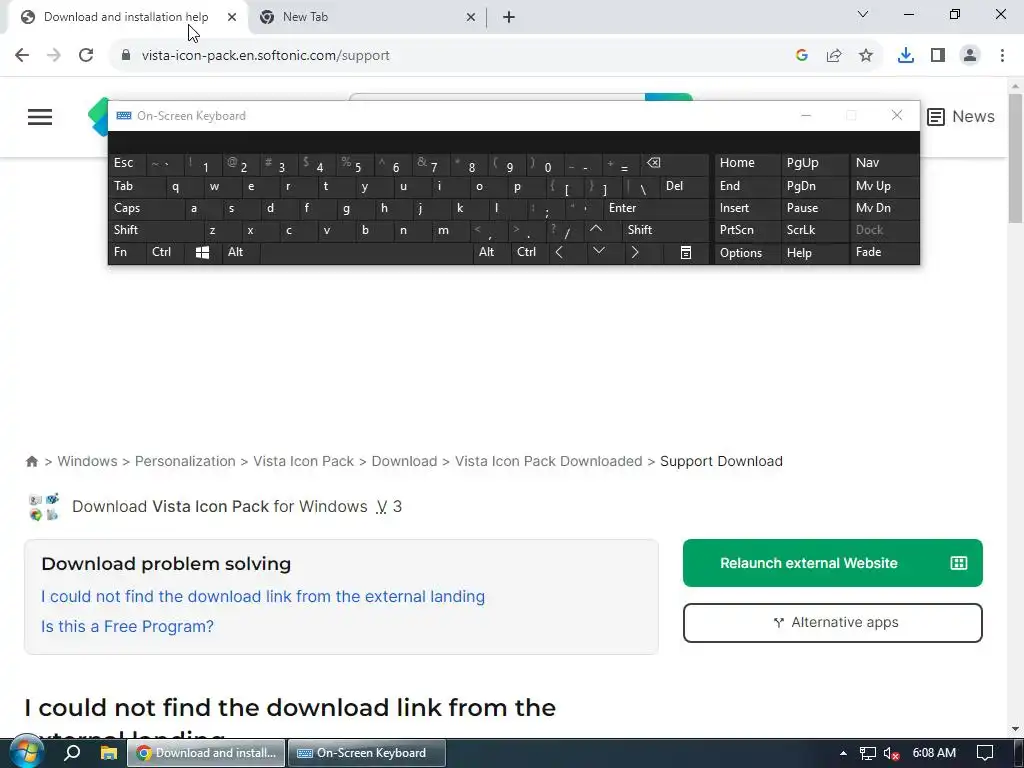Toggle Caps key on On-Screen Keyboard
Image resolution: width=1024 pixels, height=768 pixels.
point(145,208)
